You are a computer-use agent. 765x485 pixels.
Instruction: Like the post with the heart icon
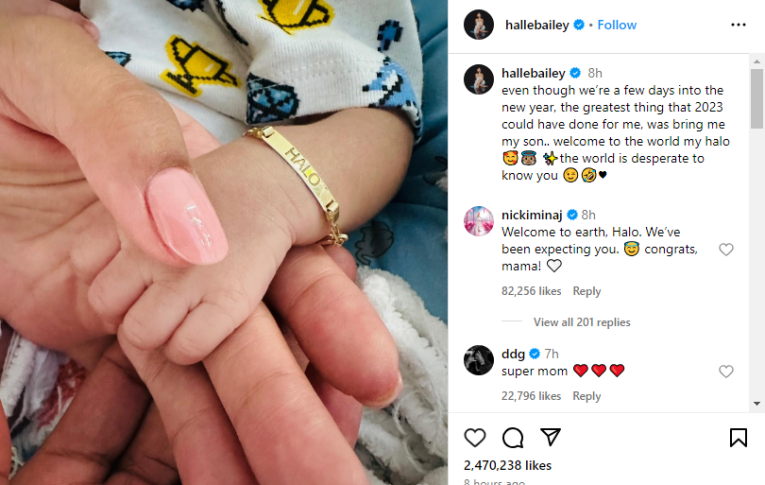(x=475, y=438)
